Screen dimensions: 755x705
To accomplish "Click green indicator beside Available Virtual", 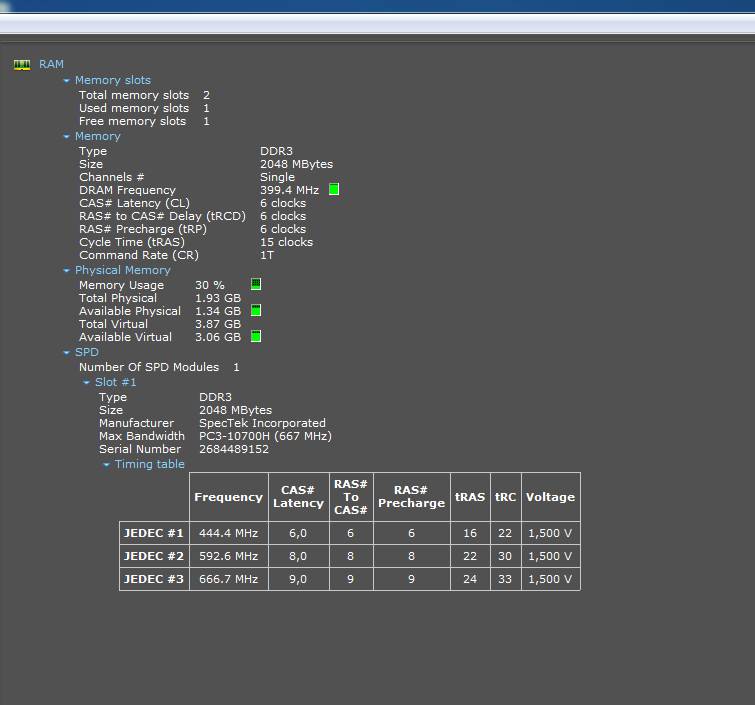I will (256, 337).
